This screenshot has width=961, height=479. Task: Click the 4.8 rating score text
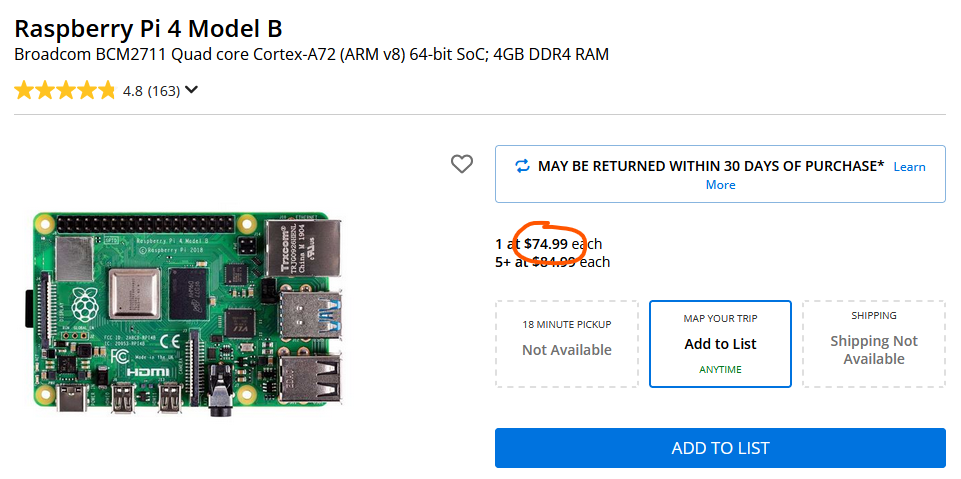(x=133, y=91)
